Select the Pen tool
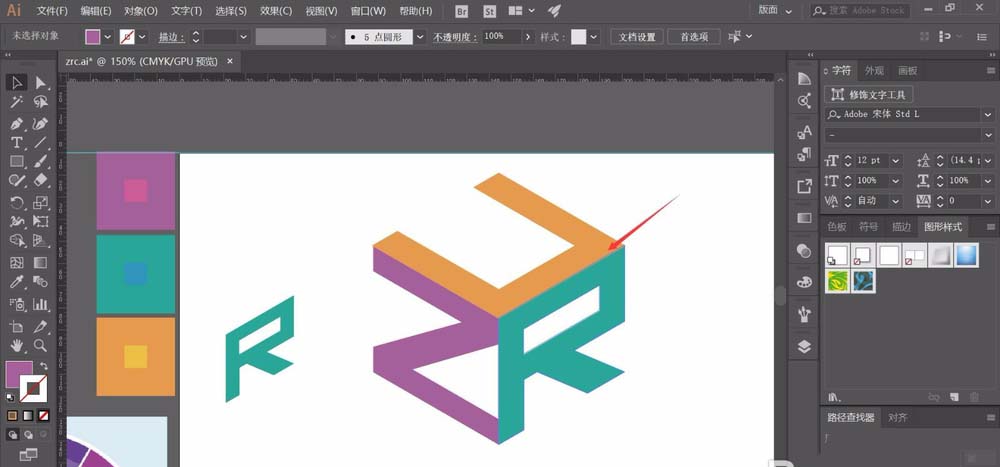This screenshot has height=467, width=1000. click(x=17, y=122)
